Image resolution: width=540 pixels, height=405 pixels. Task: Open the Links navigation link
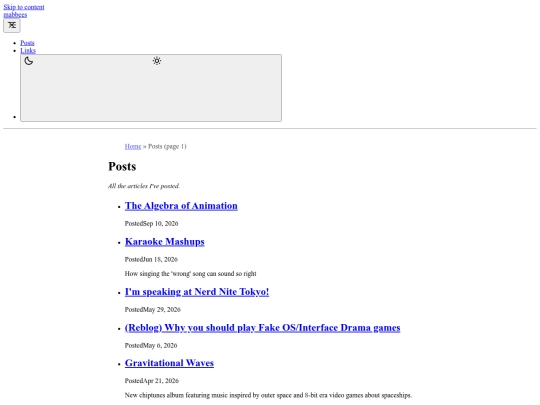coord(28,50)
